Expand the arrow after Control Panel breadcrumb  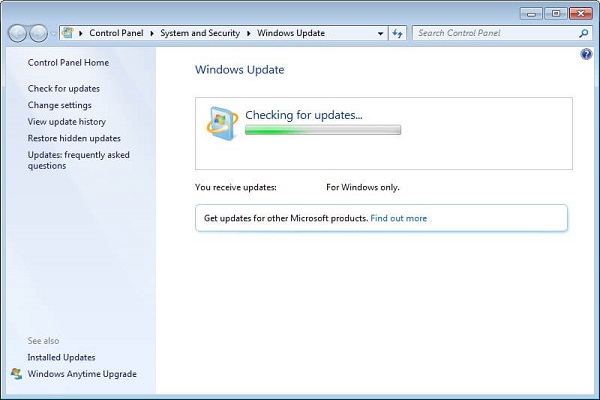point(152,33)
